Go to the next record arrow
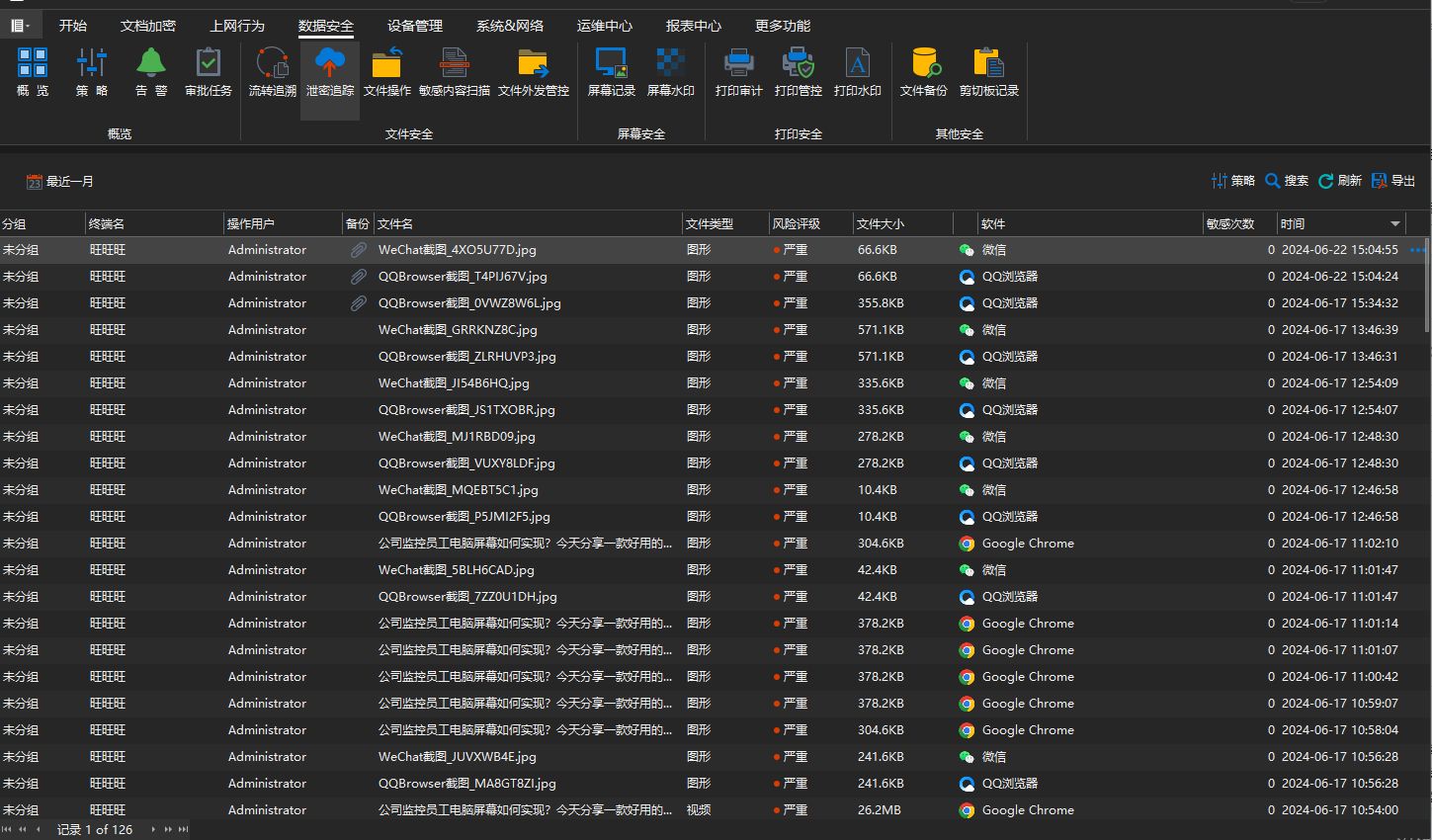Screen dimensions: 1432x840 pyautogui.click(x=153, y=829)
